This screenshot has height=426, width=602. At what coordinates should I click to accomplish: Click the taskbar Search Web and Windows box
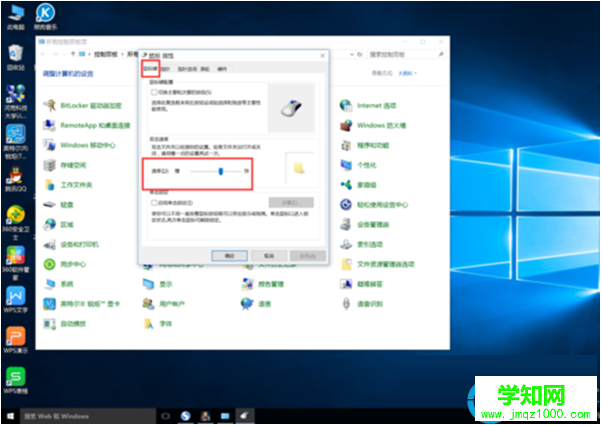[x=88, y=416]
